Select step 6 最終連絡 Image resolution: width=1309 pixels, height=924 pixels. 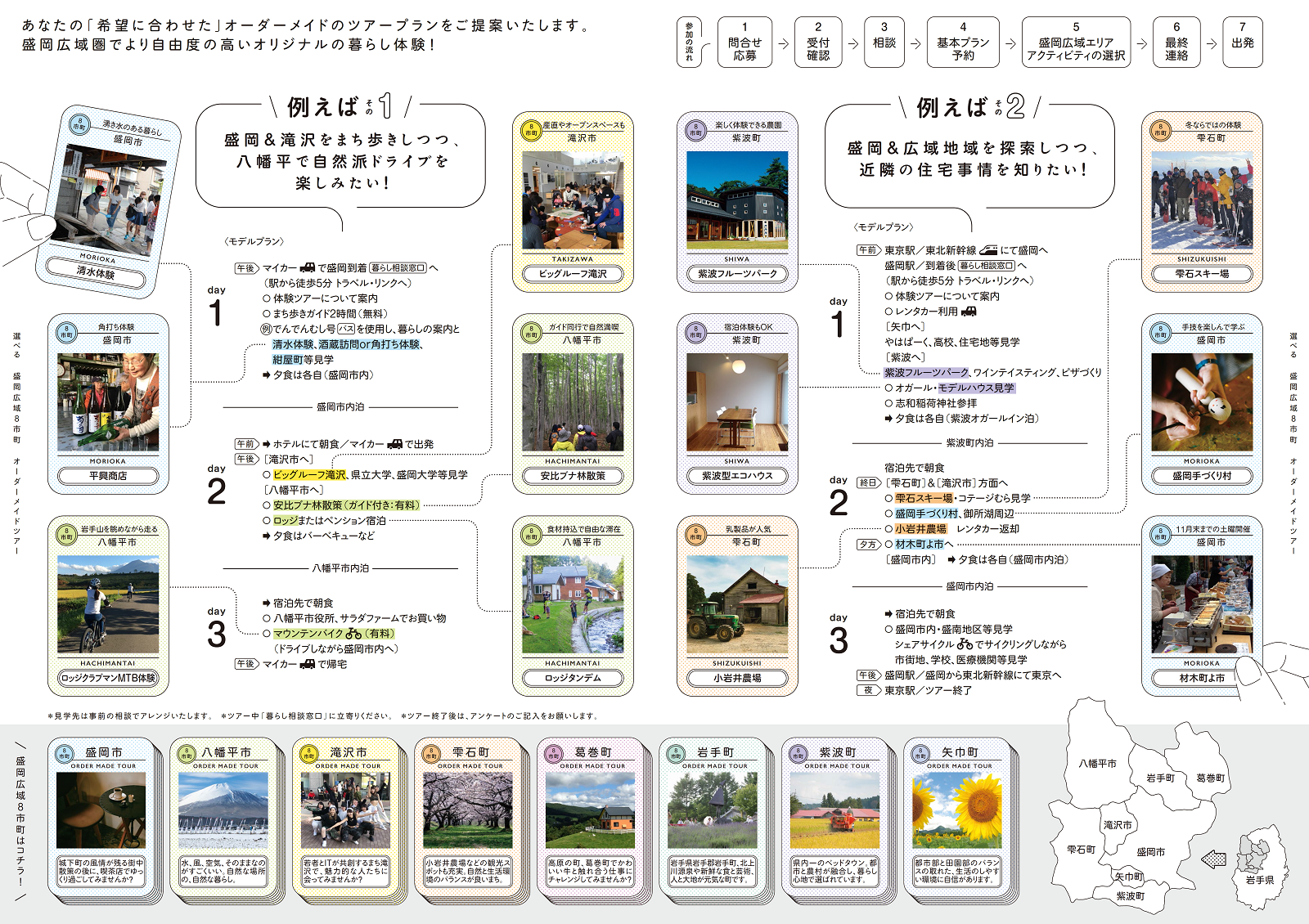(x=1176, y=42)
